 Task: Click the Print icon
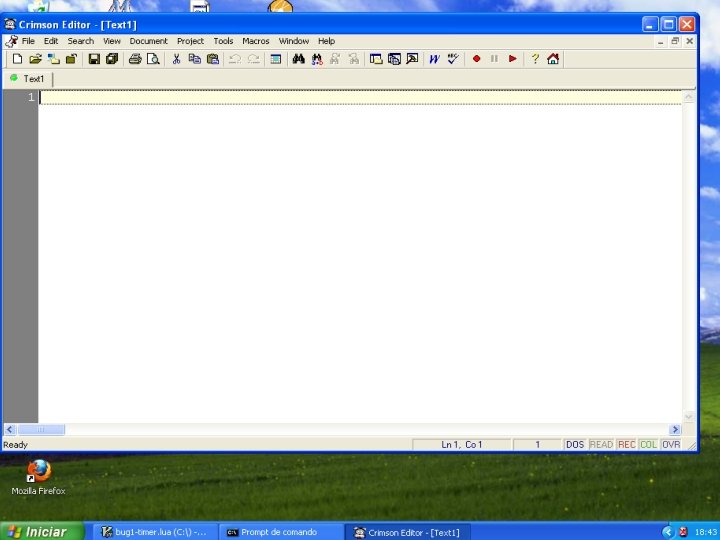pos(135,59)
